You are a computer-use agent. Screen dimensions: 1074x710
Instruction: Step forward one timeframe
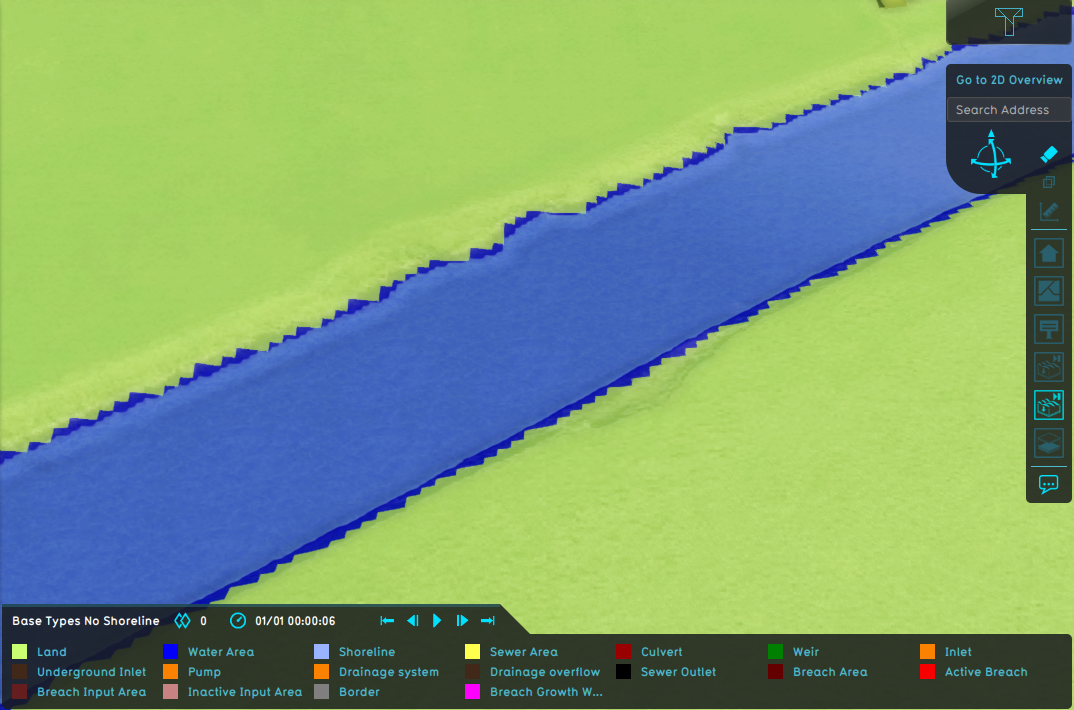pyautogui.click(x=462, y=621)
